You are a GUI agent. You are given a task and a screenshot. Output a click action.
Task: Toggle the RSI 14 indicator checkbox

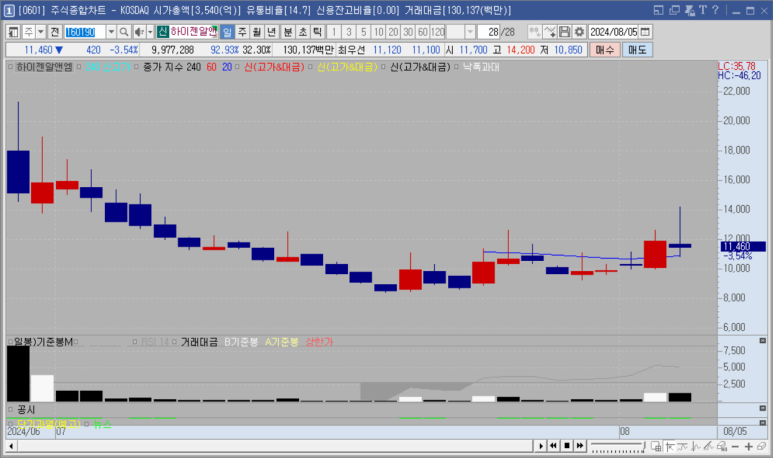coord(135,342)
